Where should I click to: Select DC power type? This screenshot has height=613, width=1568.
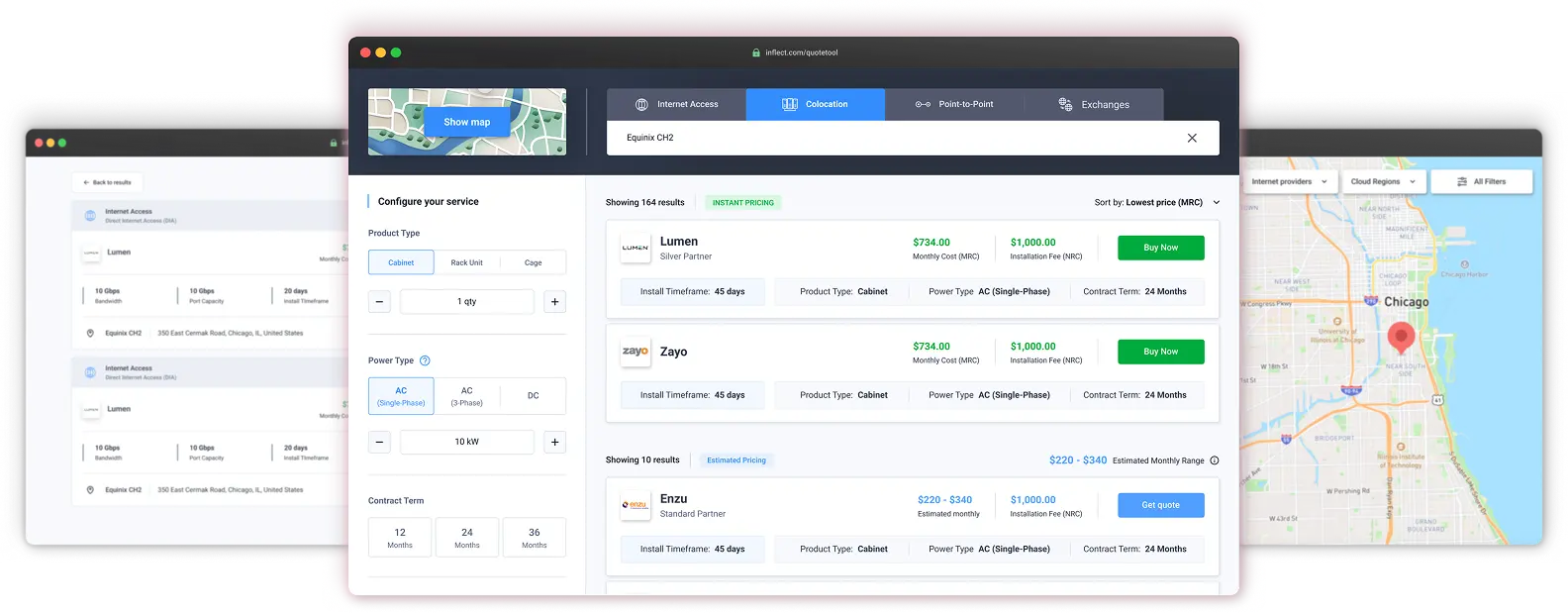pyautogui.click(x=534, y=396)
